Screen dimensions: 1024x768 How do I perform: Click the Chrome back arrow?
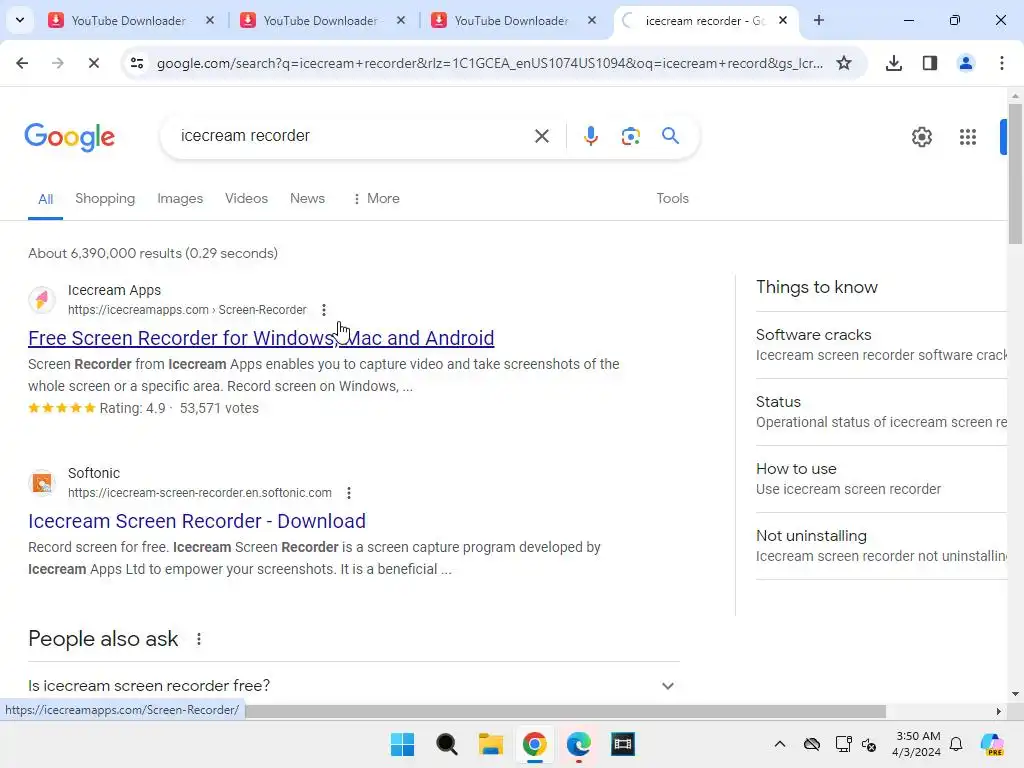(x=22, y=63)
